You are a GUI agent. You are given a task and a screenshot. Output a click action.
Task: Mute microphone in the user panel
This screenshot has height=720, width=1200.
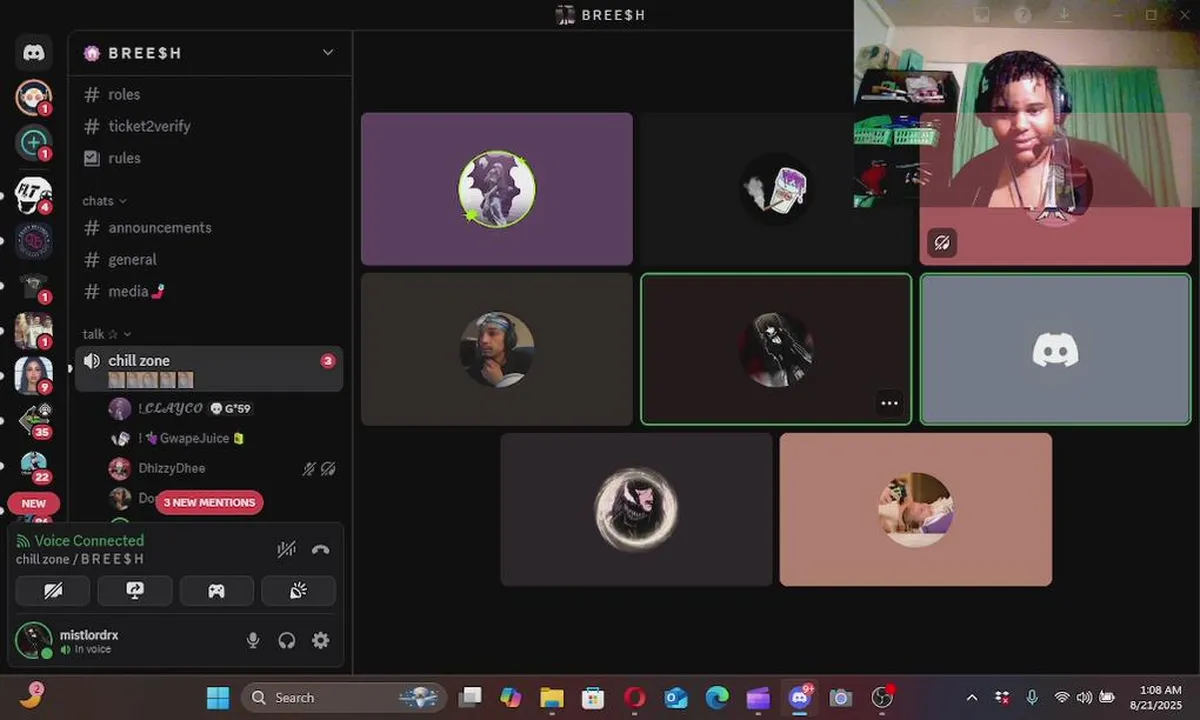[x=253, y=641]
